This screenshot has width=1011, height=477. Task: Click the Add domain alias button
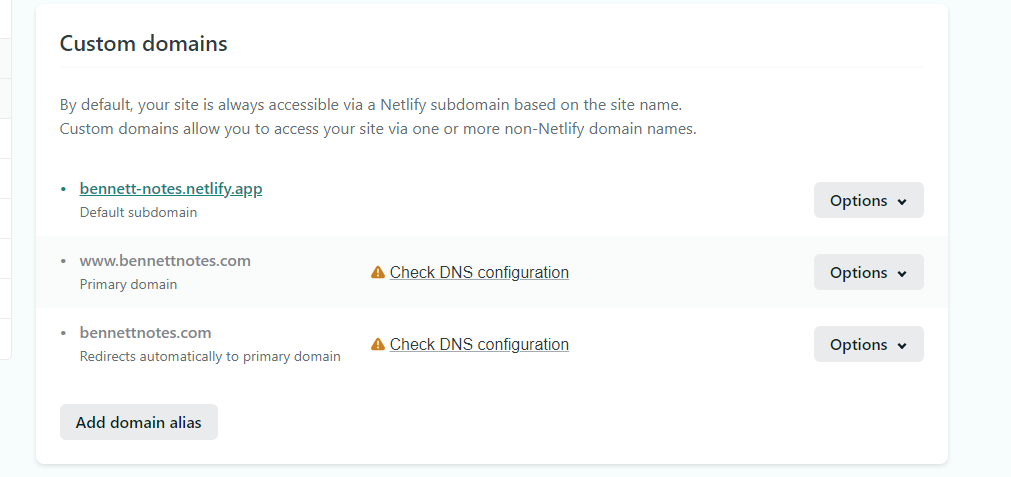(139, 422)
